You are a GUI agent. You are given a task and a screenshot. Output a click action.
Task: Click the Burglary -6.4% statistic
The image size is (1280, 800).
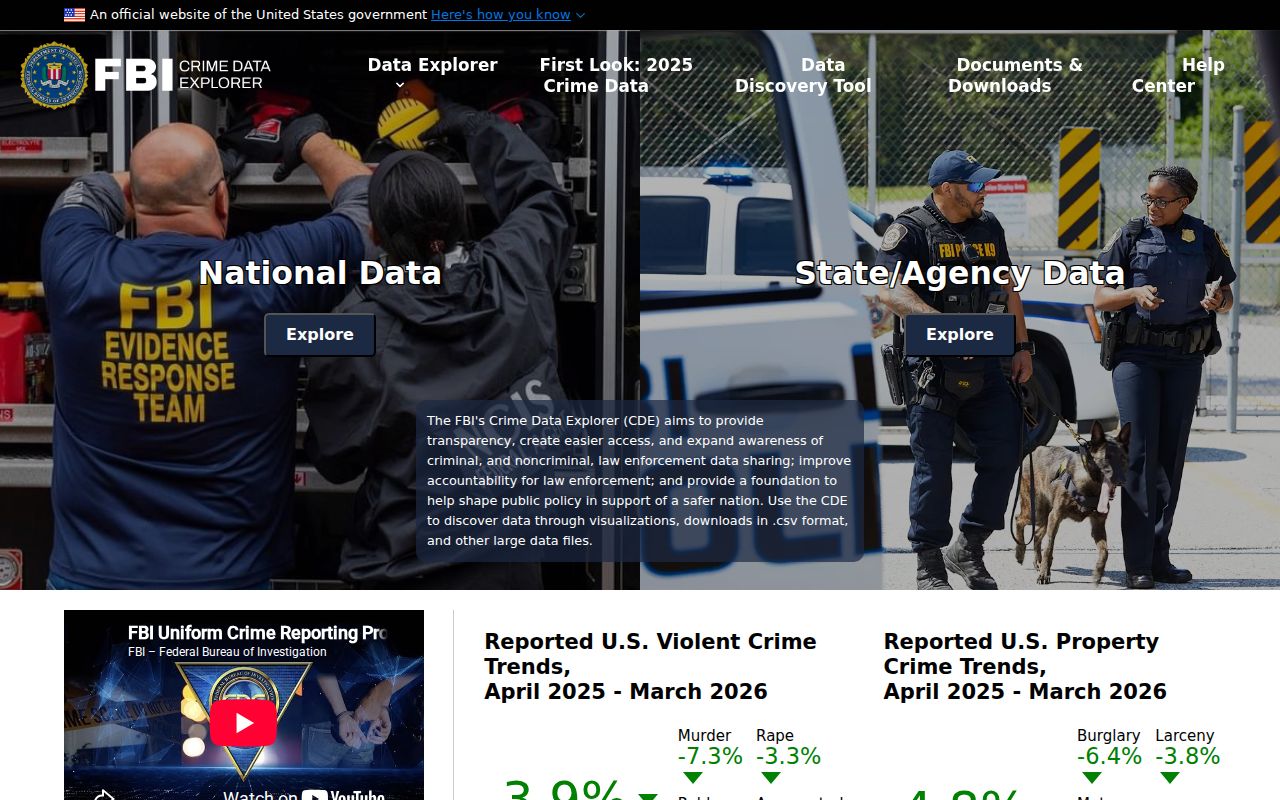[1109, 747]
